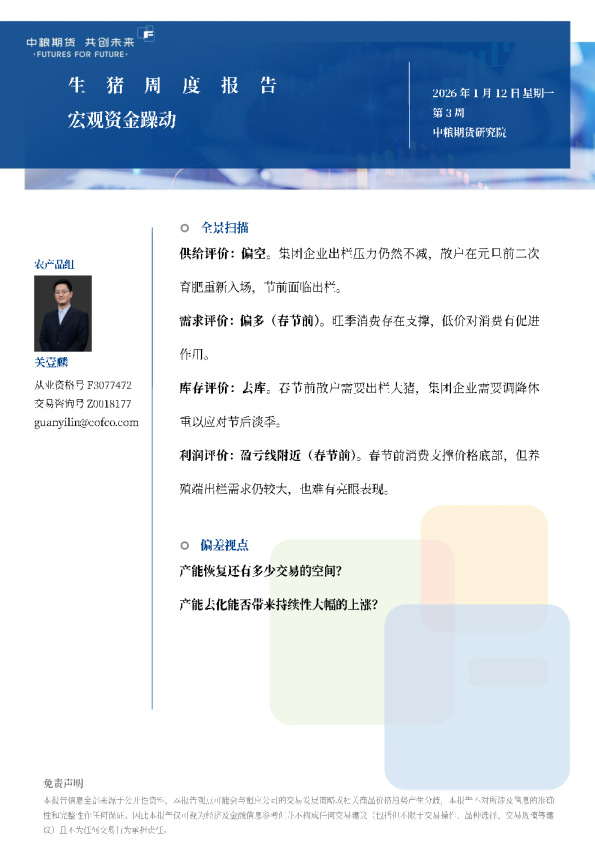This screenshot has width=595, height=842.
Task: Click the question 产能去化能否带来持续性大幅的上涨?
Action: (x=278, y=605)
